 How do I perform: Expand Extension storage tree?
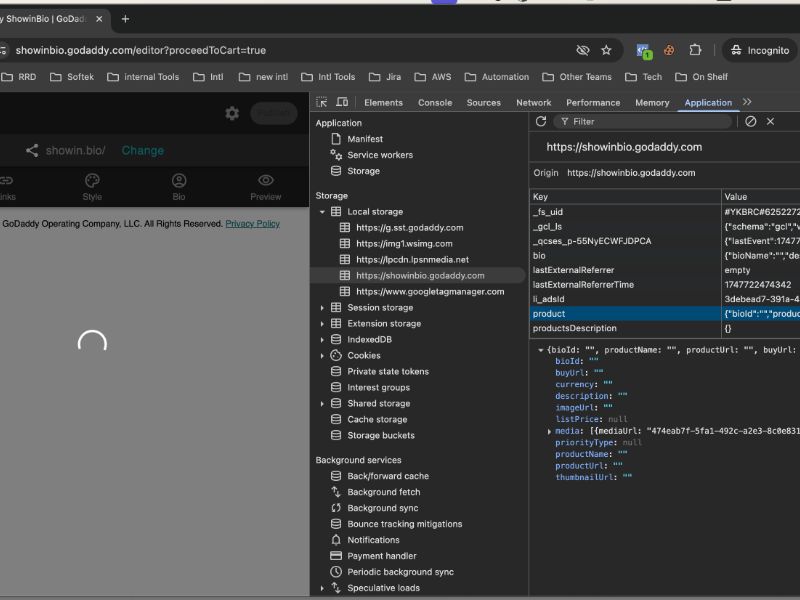coord(322,323)
